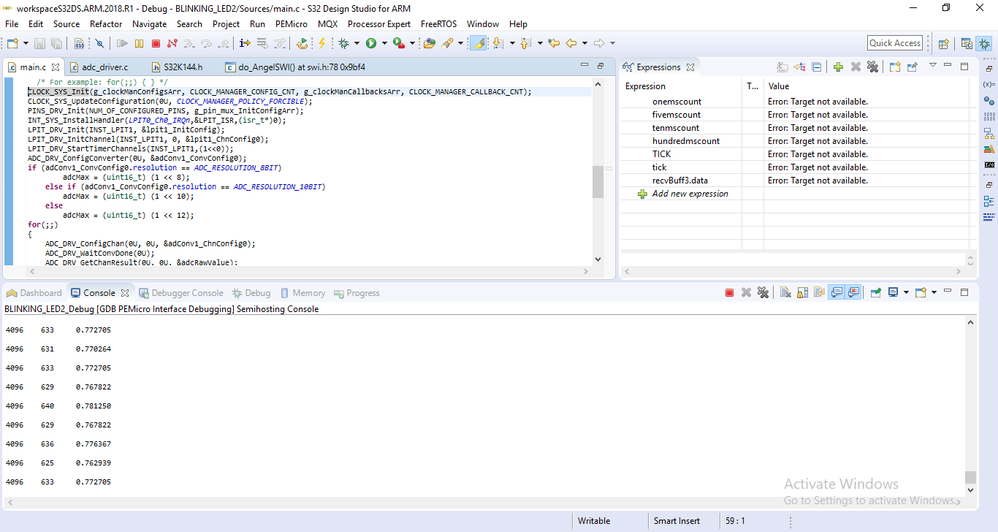The height and width of the screenshot is (532, 998).
Task: Open Run dropdown arrow beside green play
Action: pyautogui.click(x=384, y=43)
